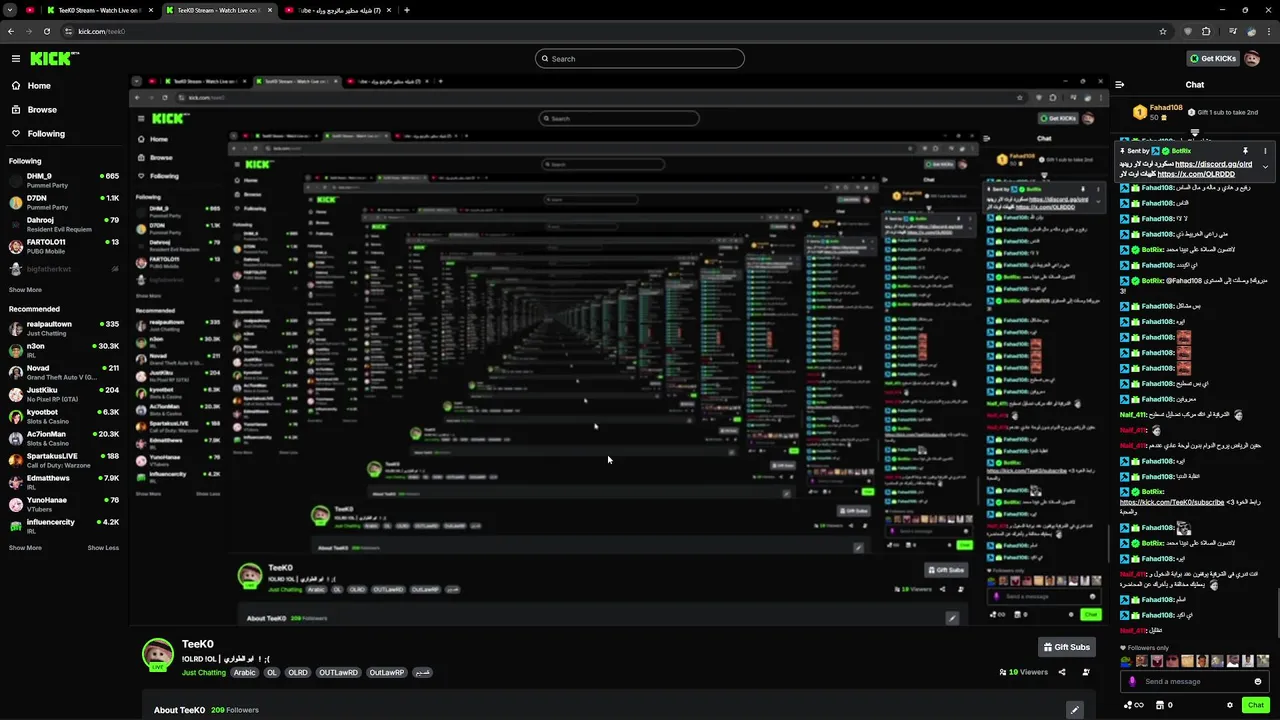The image size is (1280, 720).
Task: Click the purple chat identity icon
Action: 1132,682
